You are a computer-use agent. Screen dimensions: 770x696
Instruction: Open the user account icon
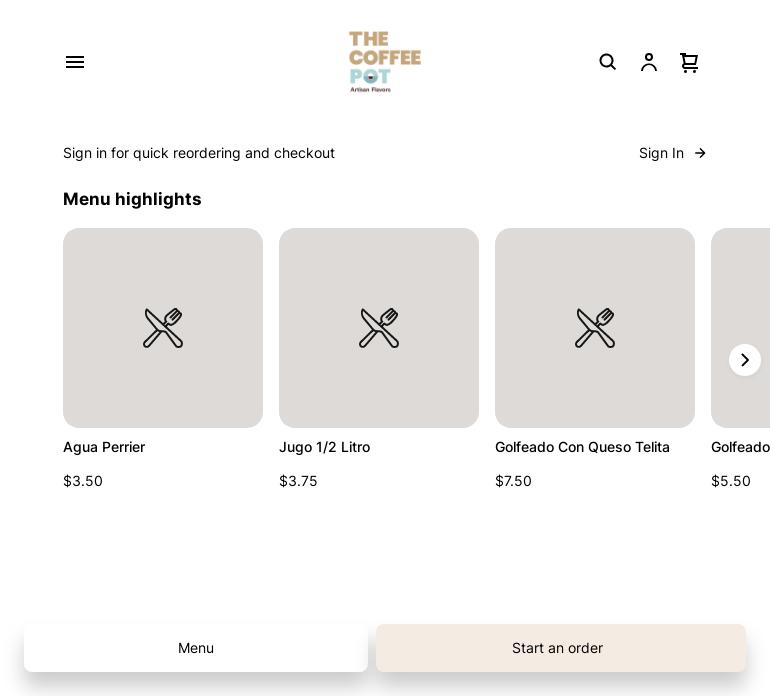coord(649,62)
